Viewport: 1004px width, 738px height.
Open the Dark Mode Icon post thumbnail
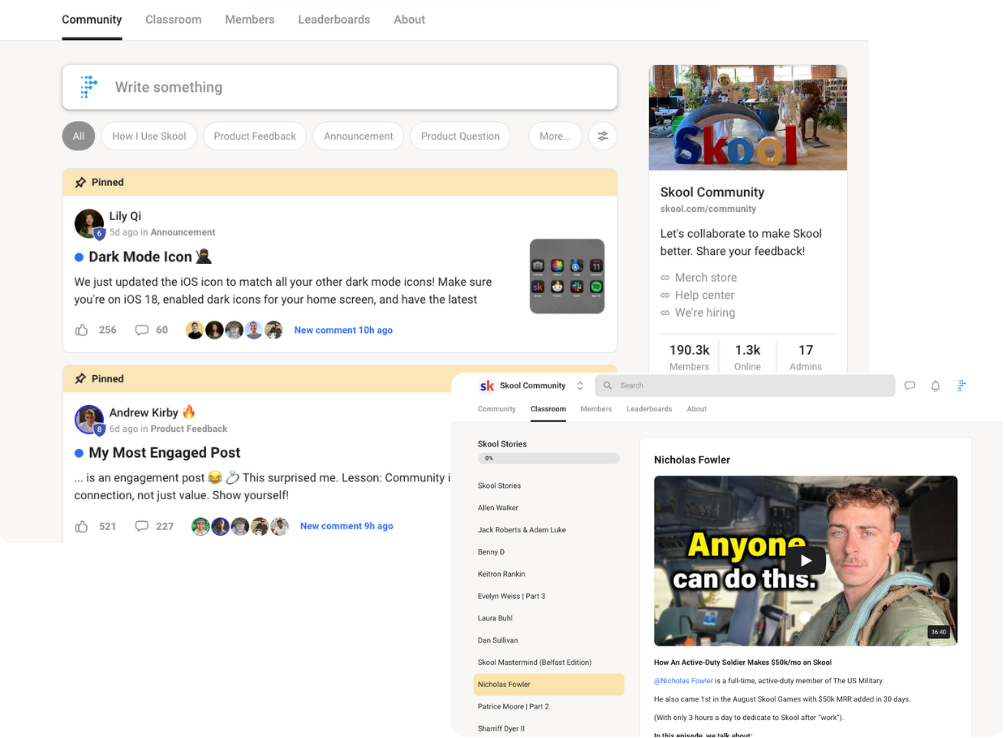[x=567, y=277]
